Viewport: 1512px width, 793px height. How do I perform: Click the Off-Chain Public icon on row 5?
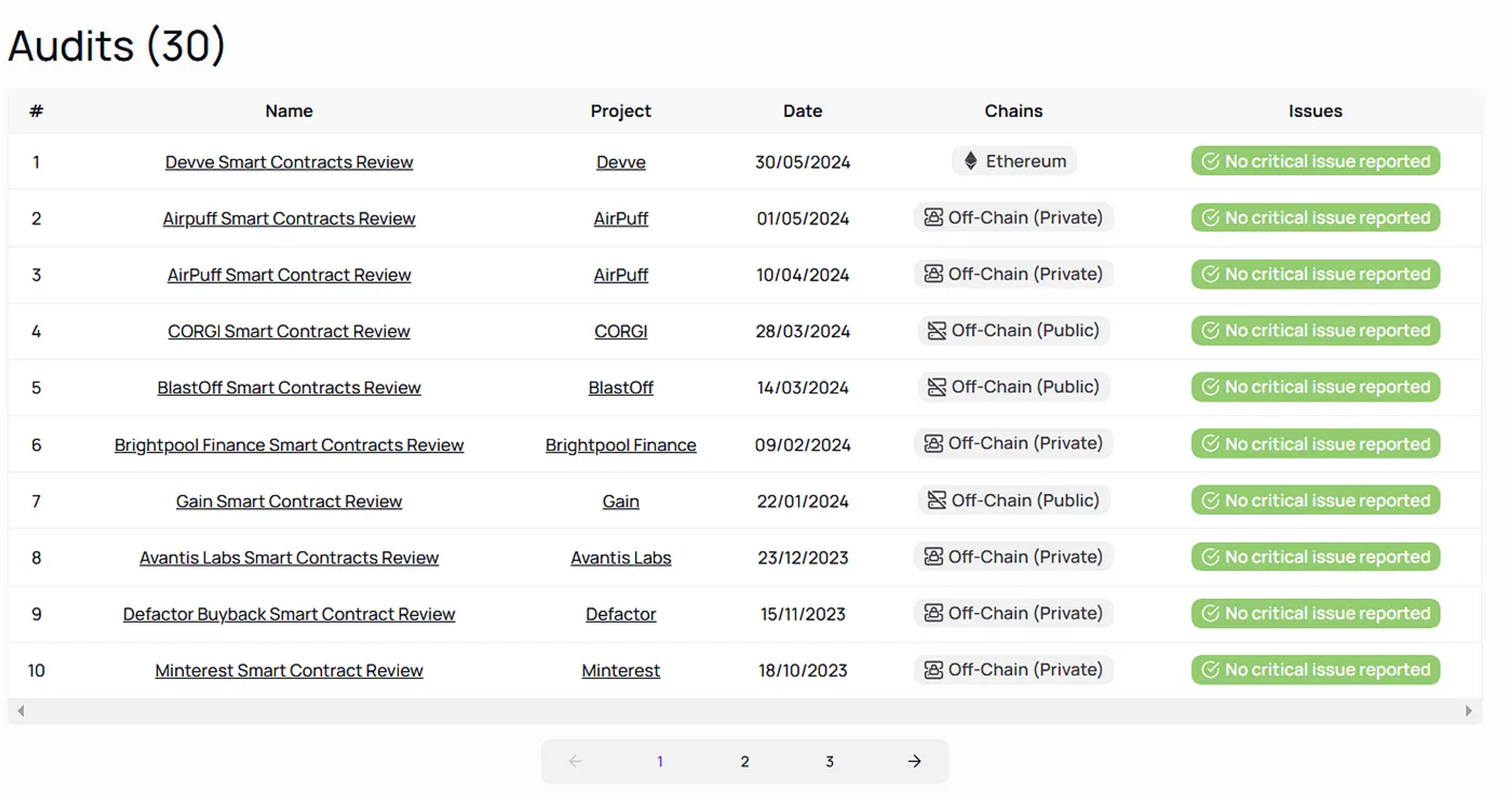(931, 387)
